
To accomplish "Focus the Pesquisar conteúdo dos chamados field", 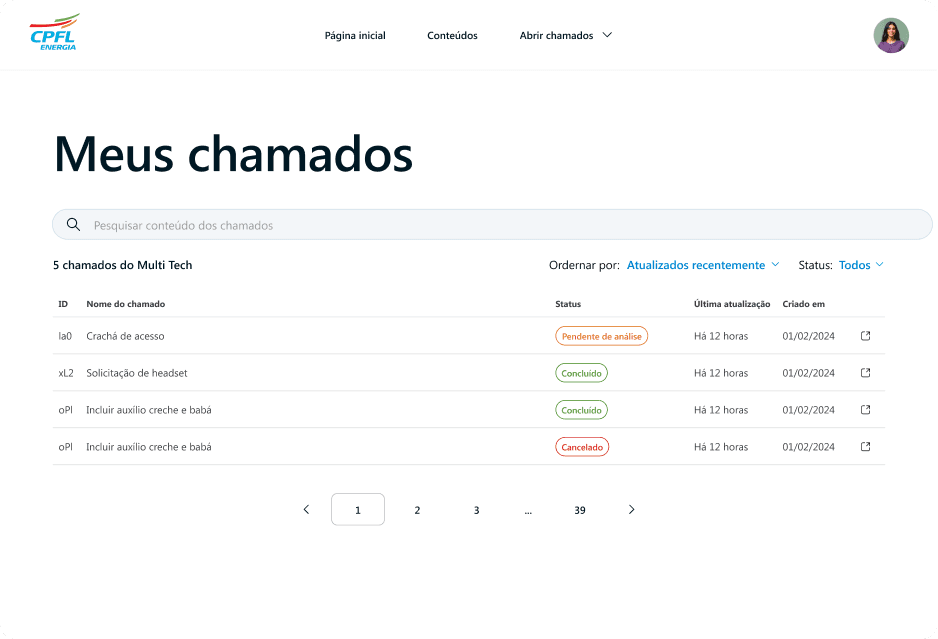I will (492, 224).
